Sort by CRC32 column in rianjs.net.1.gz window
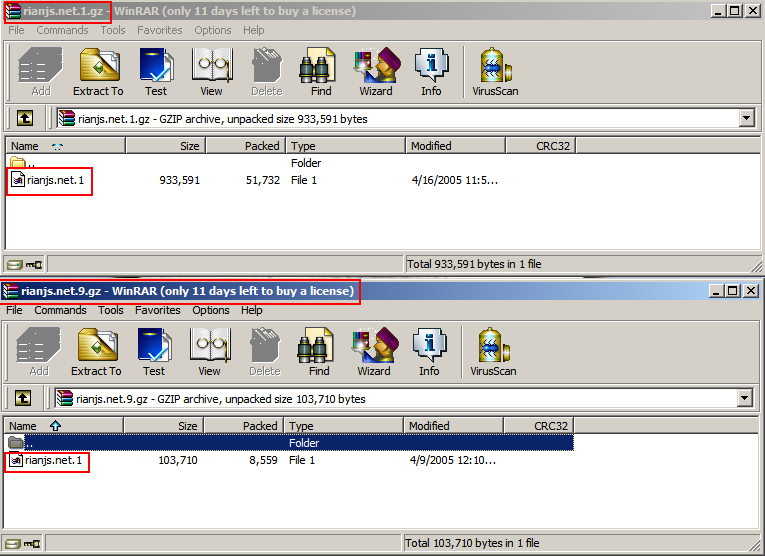This screenshot has width=765, height=556. pyautogui.click(x=541, y=146)
